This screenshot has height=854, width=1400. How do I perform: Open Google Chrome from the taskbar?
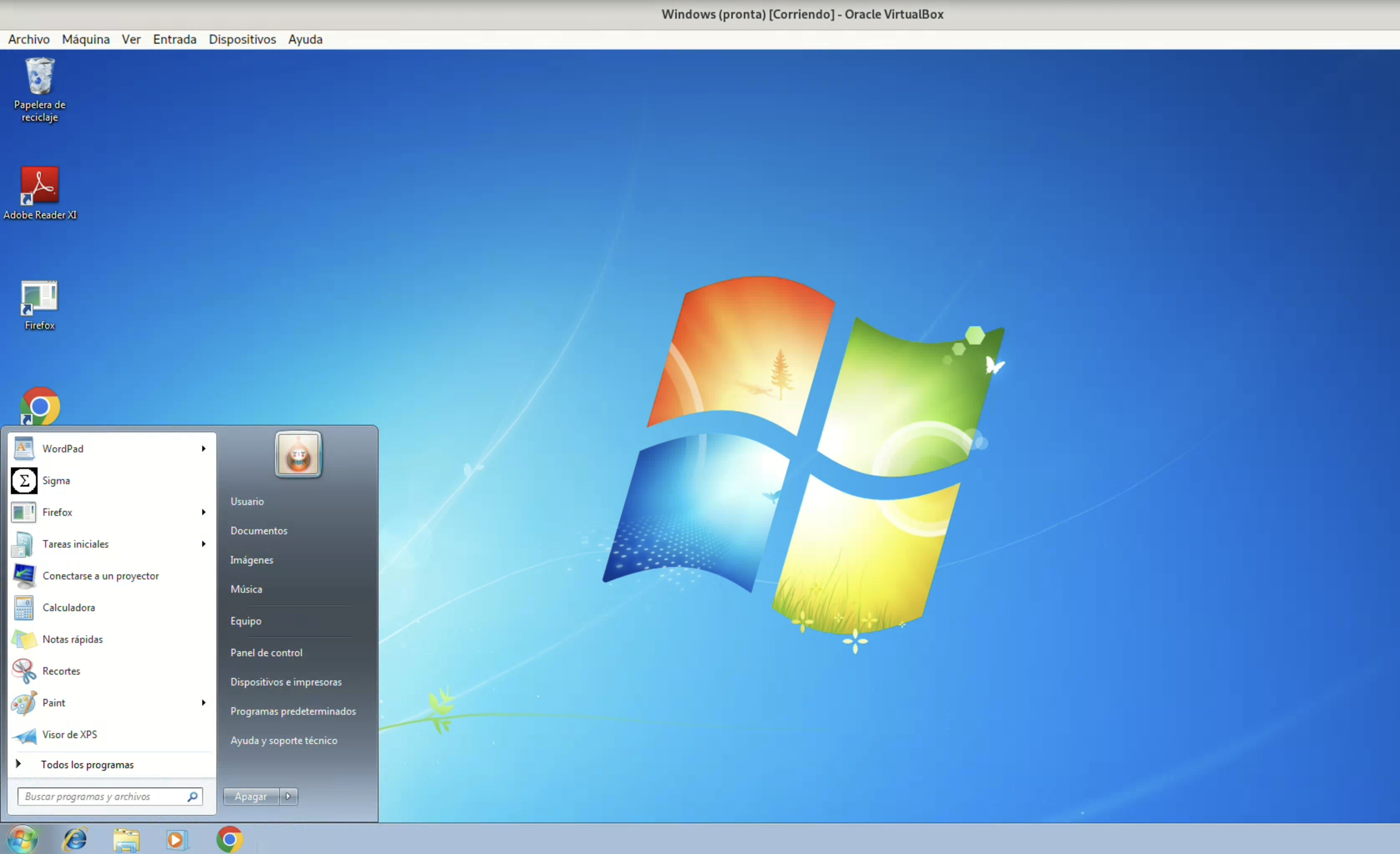(230, 839)
